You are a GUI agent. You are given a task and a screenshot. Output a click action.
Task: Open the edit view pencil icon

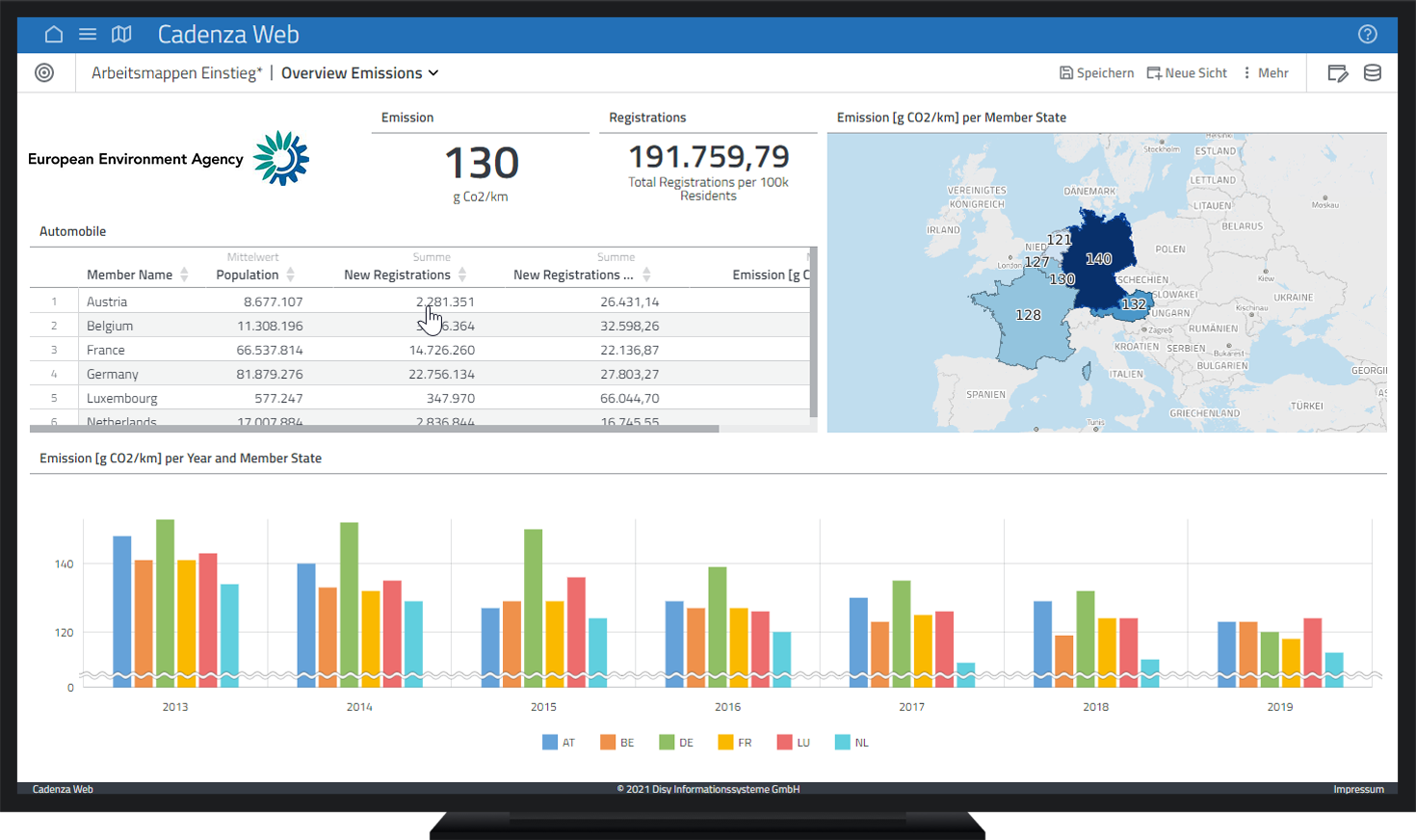[x=1337, y=73]
